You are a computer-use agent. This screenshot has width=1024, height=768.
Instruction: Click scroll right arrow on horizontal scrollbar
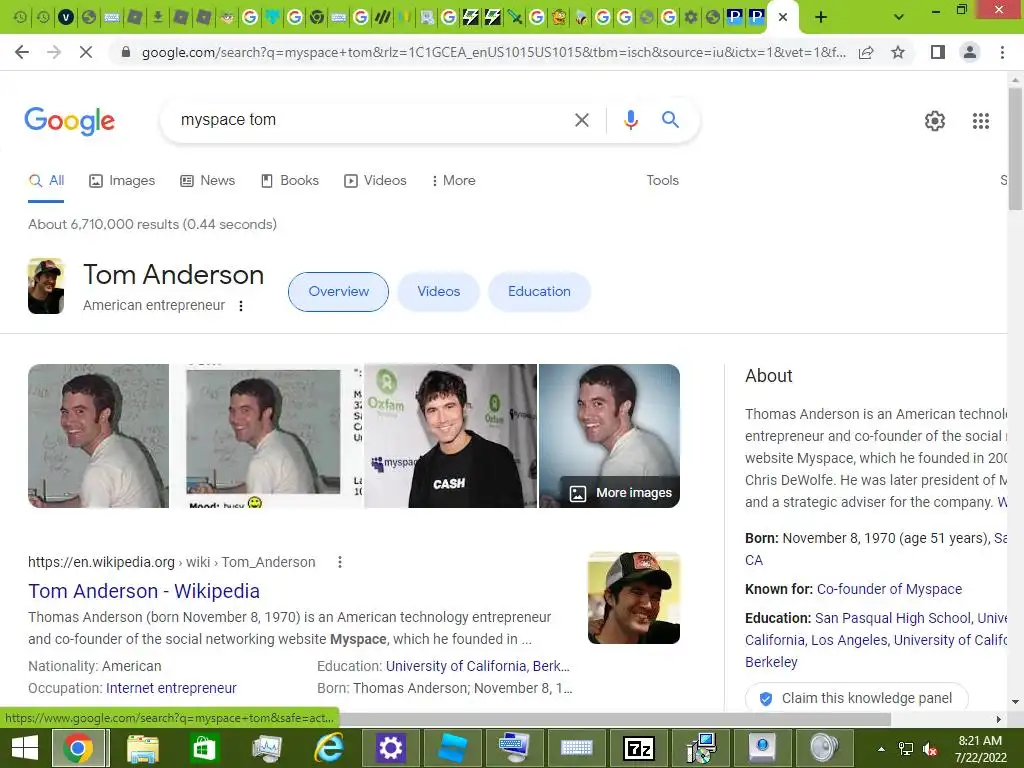coord(998,719)
